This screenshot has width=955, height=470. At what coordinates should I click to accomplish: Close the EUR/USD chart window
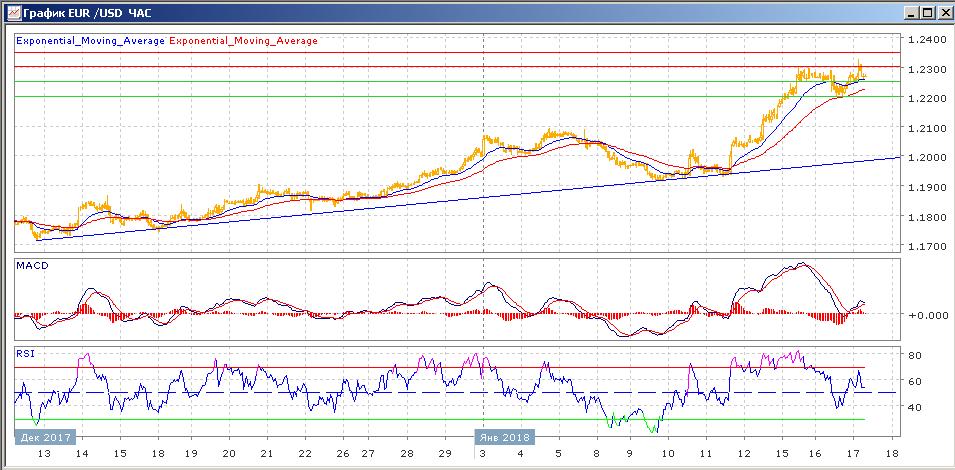943,12
